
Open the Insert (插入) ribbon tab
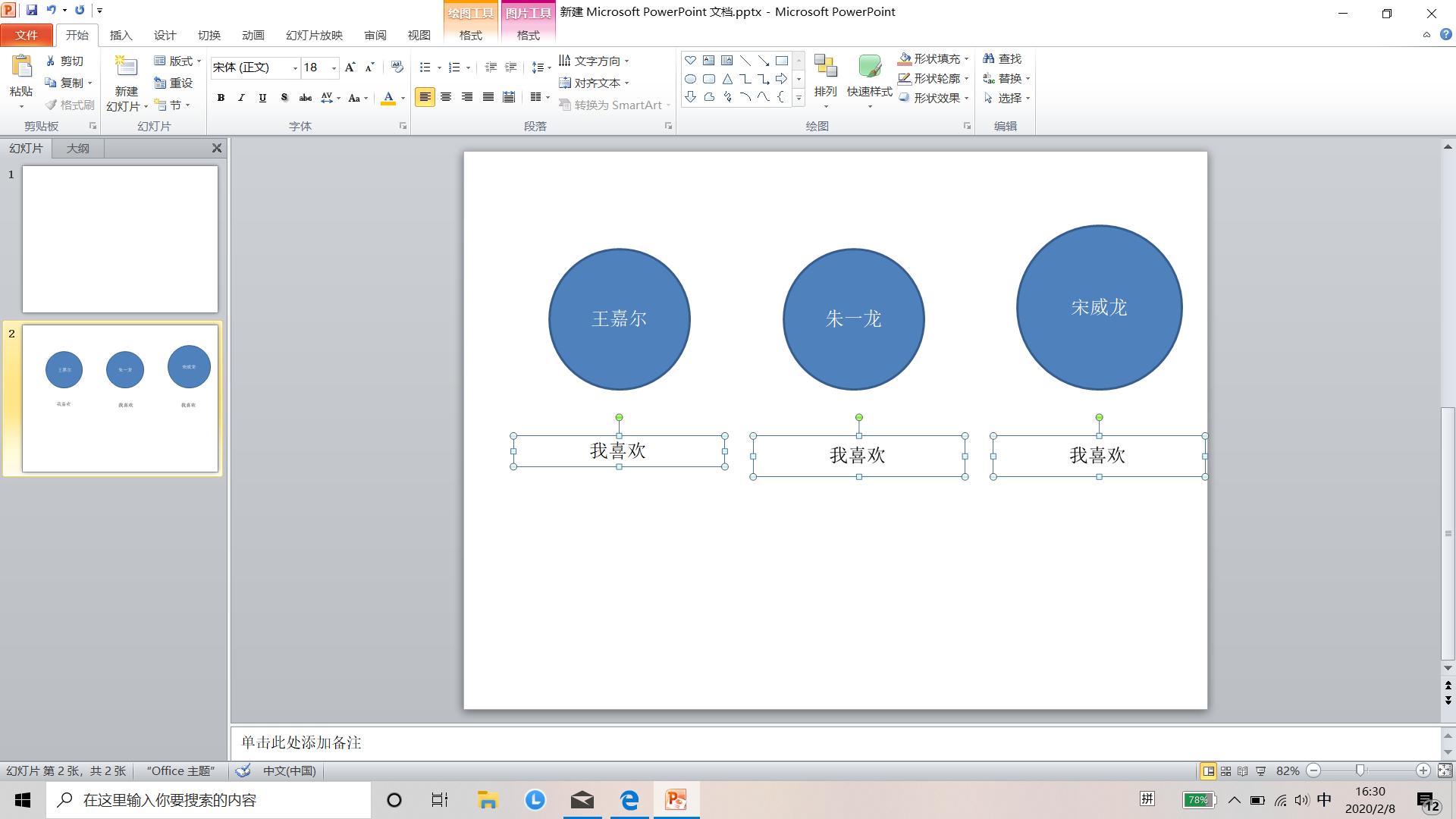pyautogui.click(x=121, y=35)
